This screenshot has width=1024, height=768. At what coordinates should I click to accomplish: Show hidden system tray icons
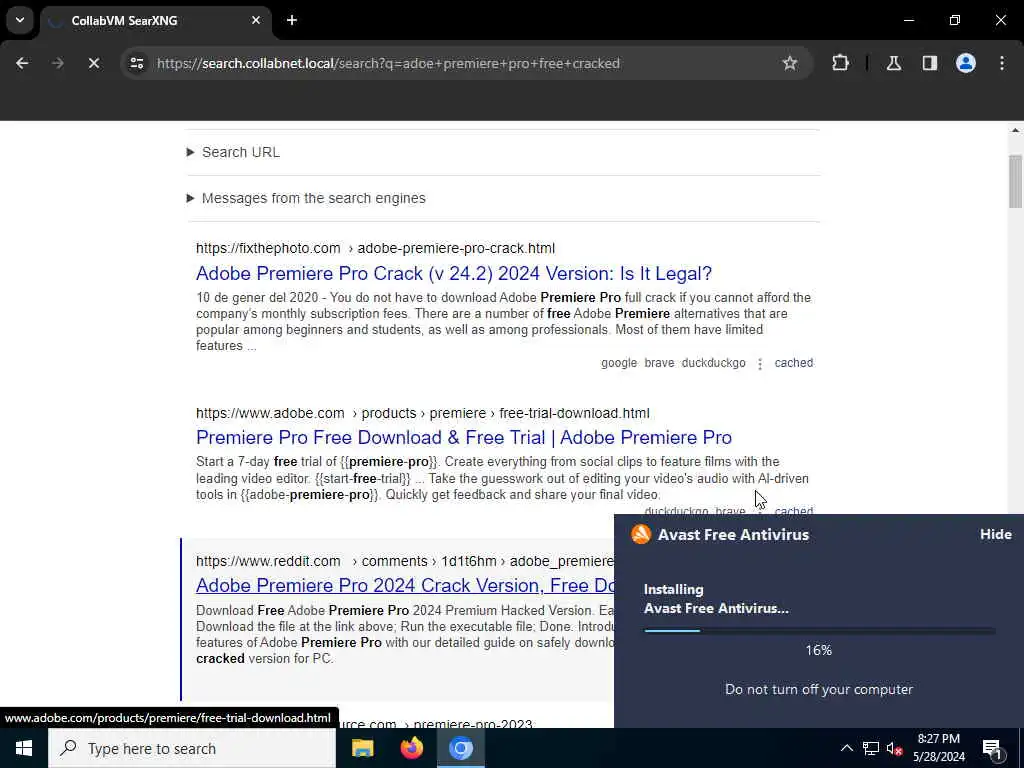click(846, 748)
